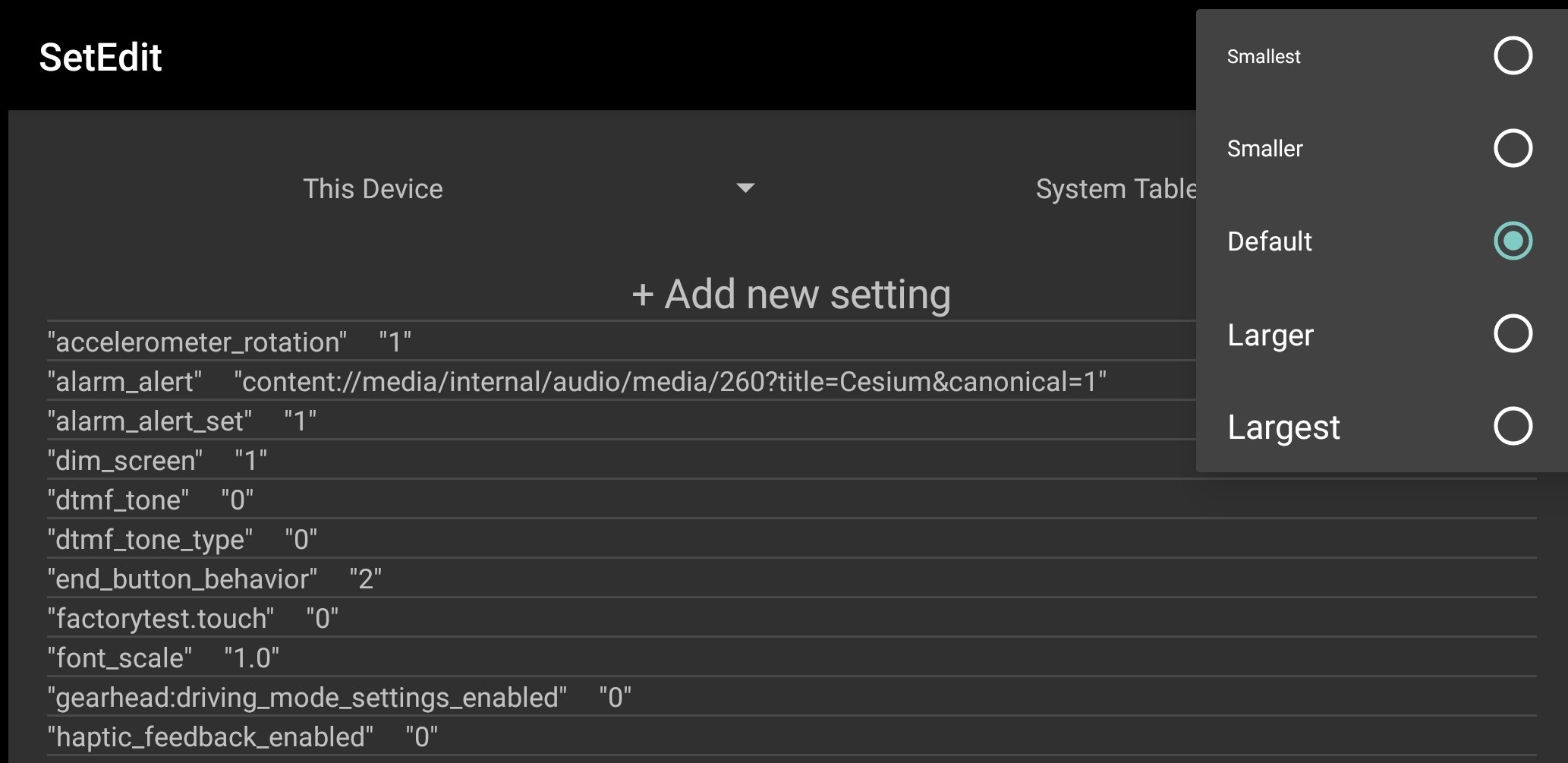This screenshot has height=763, width=1568.
Task: Select the Smaller radio button
Action: click(1513, 148)
